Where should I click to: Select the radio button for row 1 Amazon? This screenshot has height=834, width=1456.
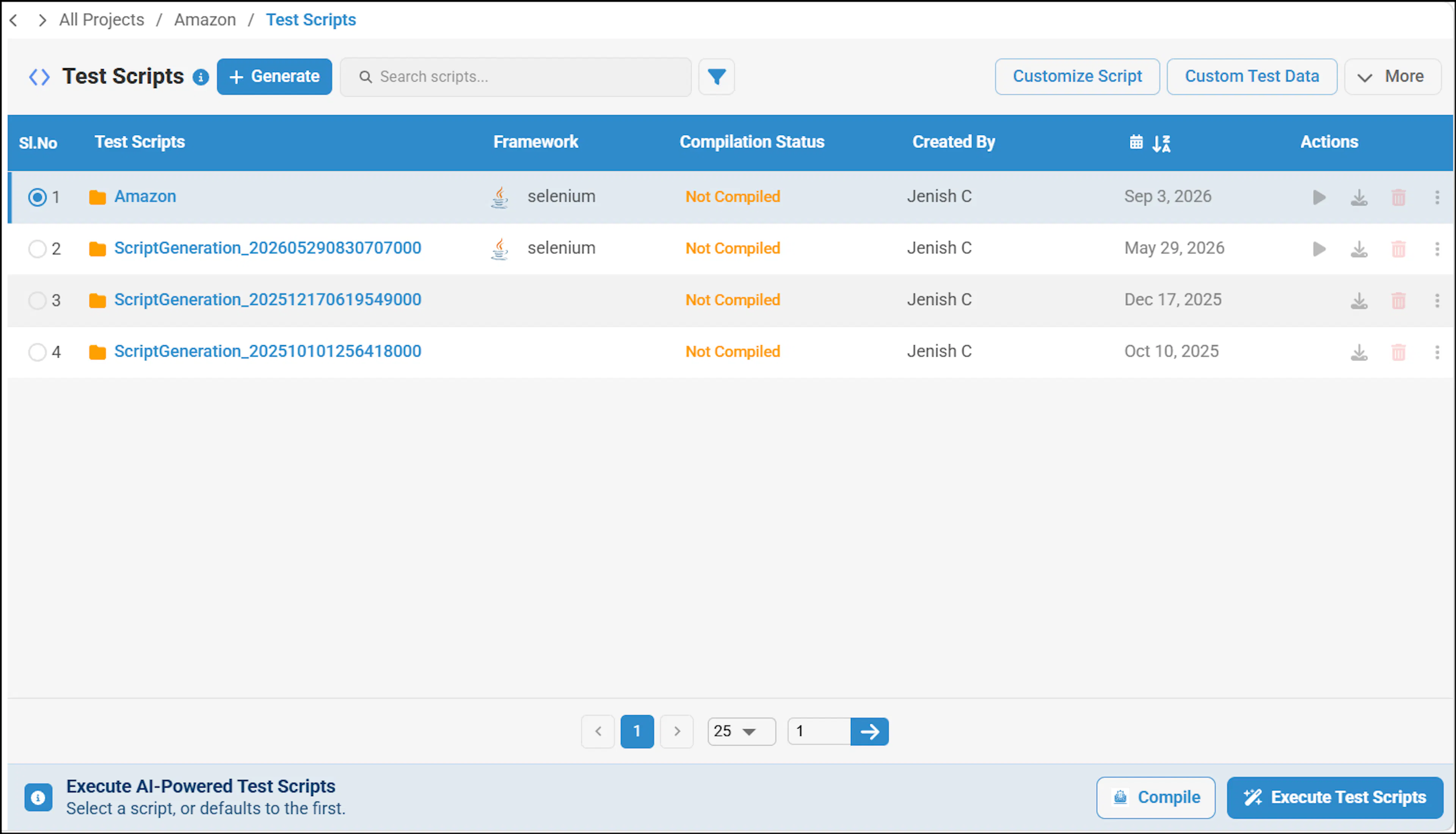(37, 198)
